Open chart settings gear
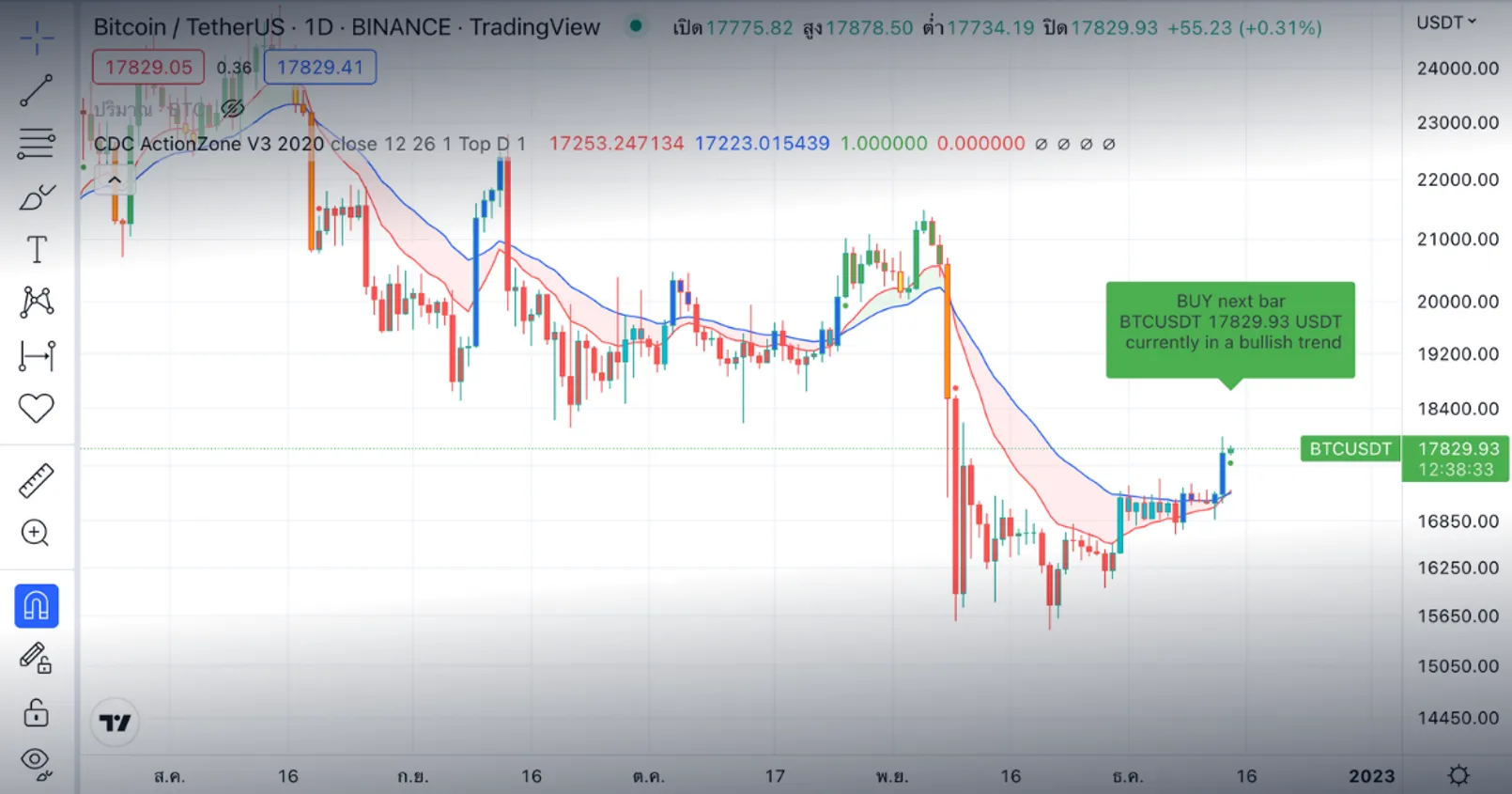This screenshot has height=794, width=1512. click(1458, 775)
